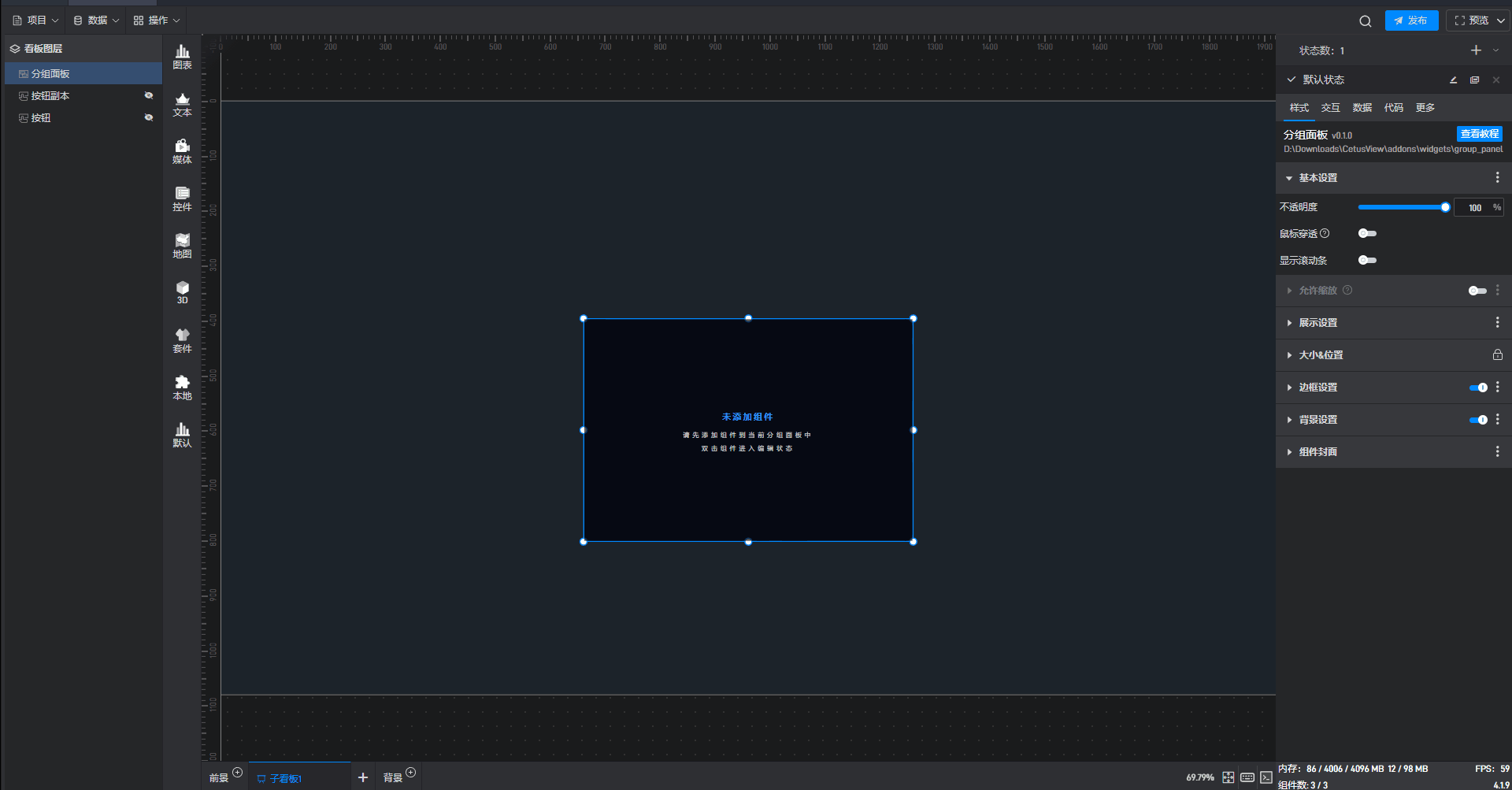The width and height of the screenshot is (1512, 790).
Task: Toggle the 显示滚动条 switch
Action: pyautogui.click(x=1367, y=260)
